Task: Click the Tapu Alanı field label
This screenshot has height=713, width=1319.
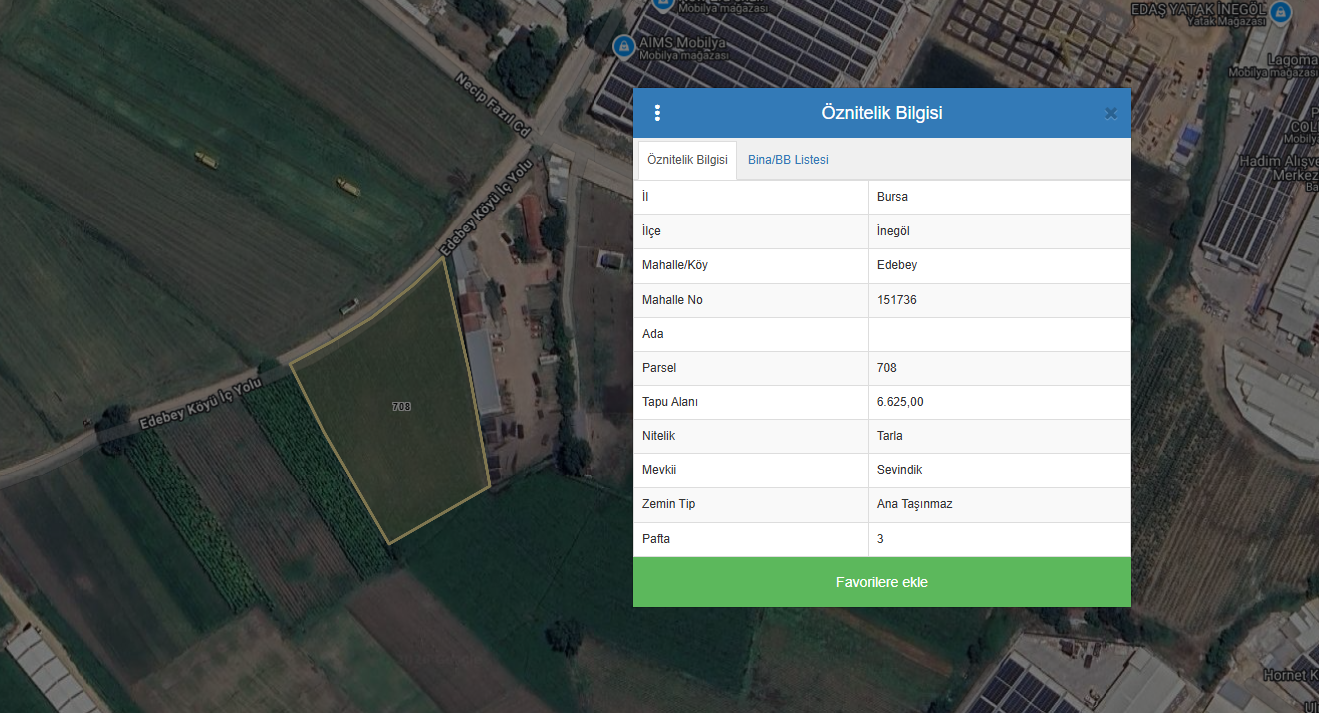Action: point(670,402)
